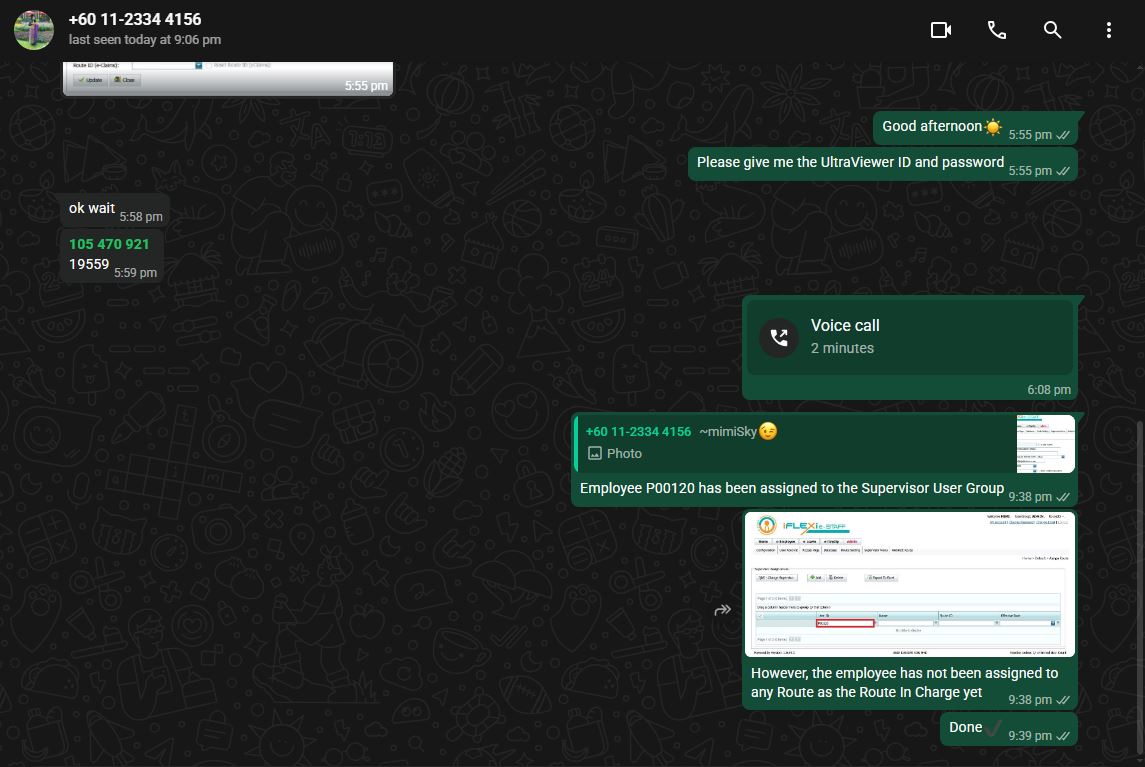
Task: Select the 19559 password text
Action: pos(89,264)
